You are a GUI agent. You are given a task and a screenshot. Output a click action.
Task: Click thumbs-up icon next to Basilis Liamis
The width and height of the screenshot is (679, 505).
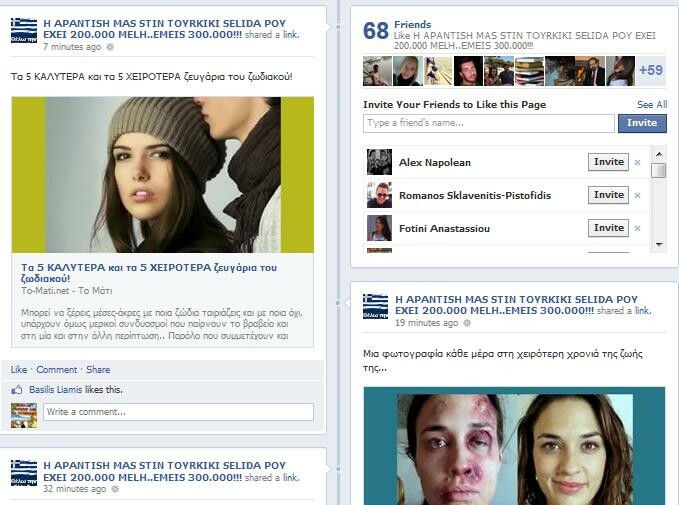[x=17, y=390]
